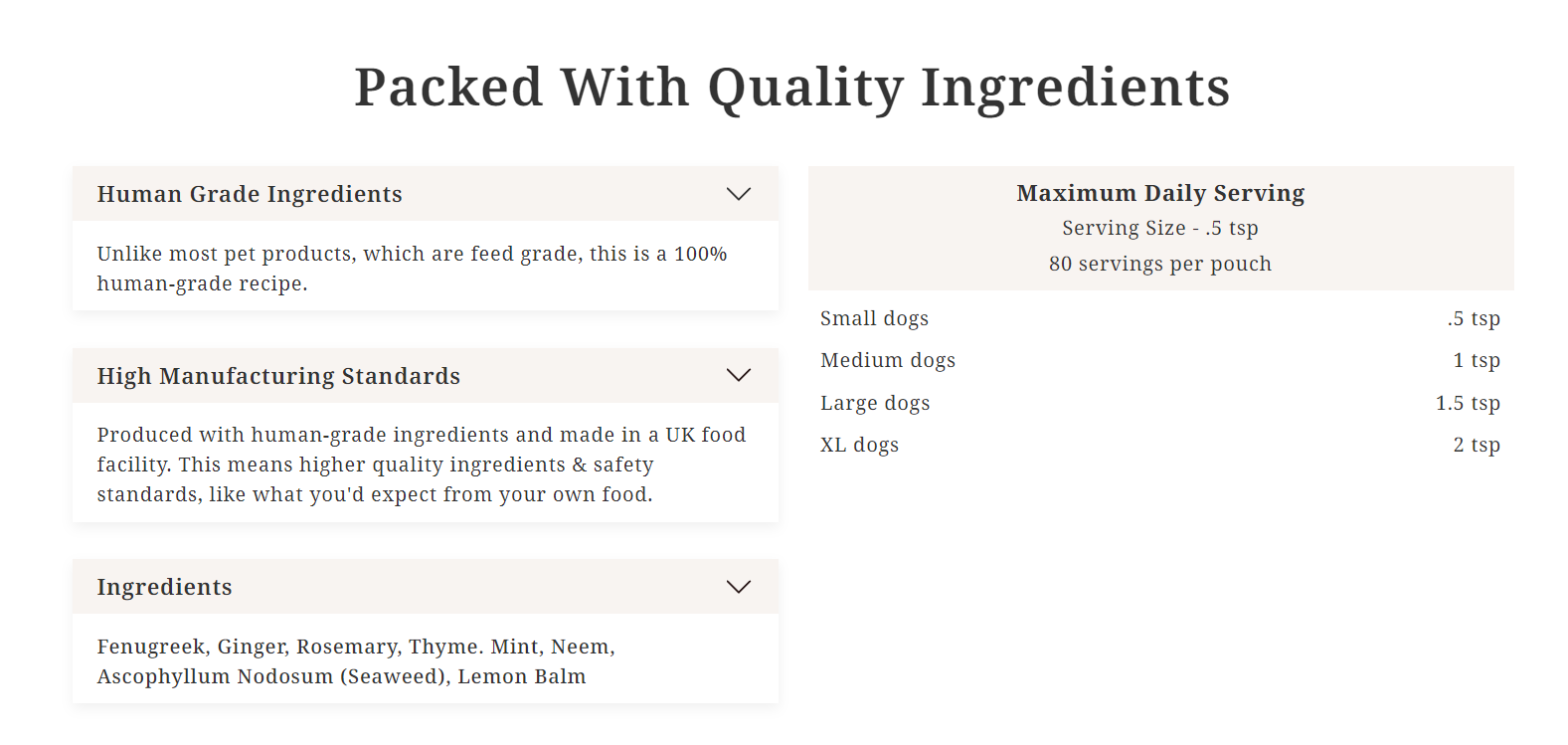Click the 100% human-grade recipe description text
This screenshot has height=745, width=1568.
point(412,269)
